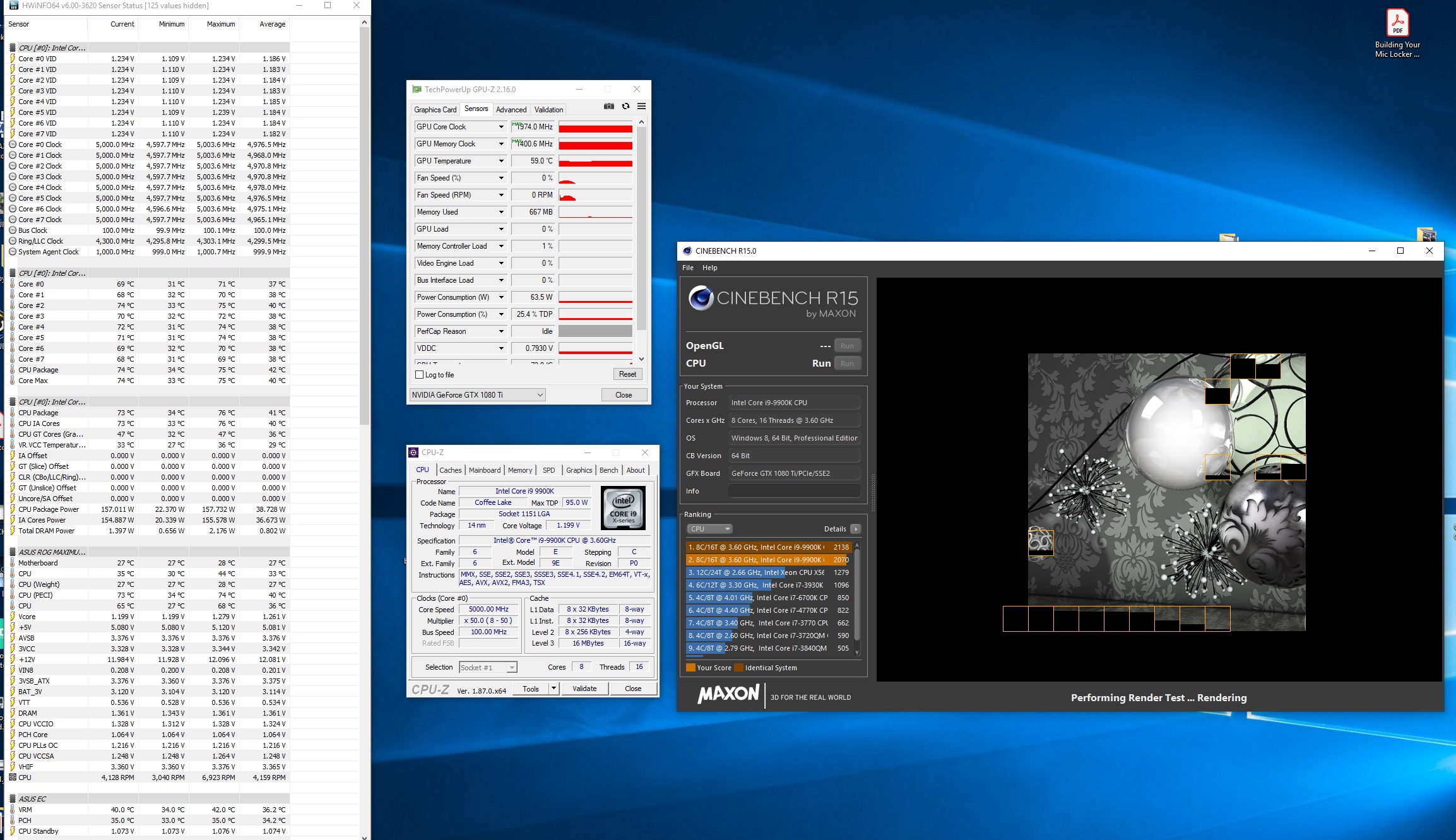This screenshot has height=840, width=1456.
Task: Click the Intel Core i9 logo in CPU-Z
Action: point(623,508)
